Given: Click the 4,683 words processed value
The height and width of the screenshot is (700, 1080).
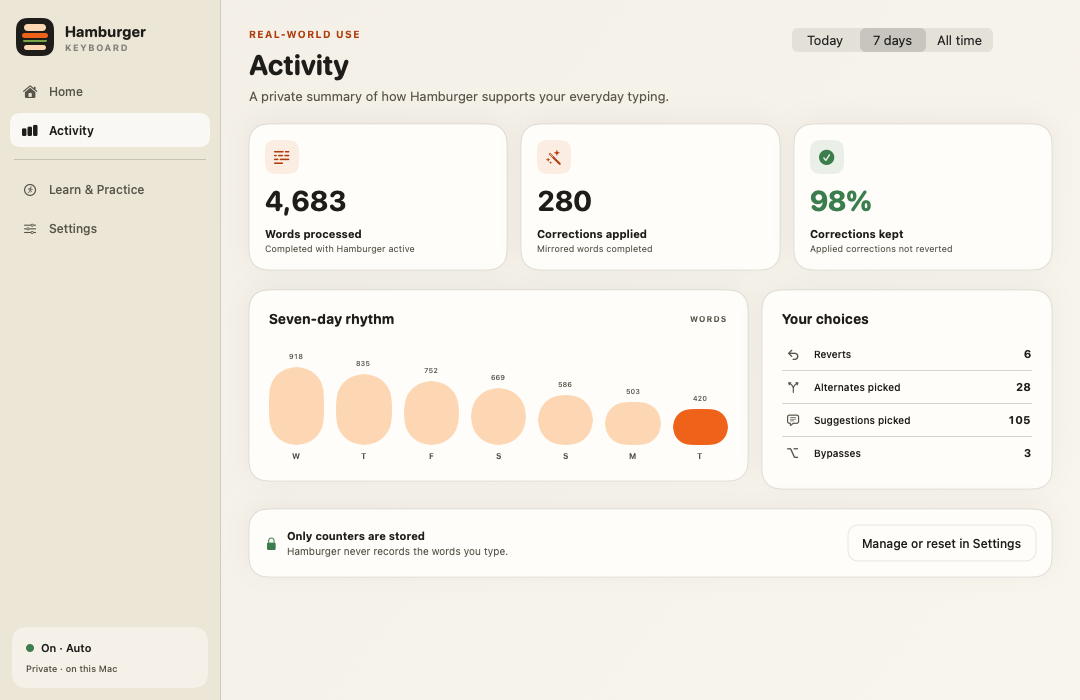Looking at the screenshot, I should pyautogui.click(x=306, y=201).
